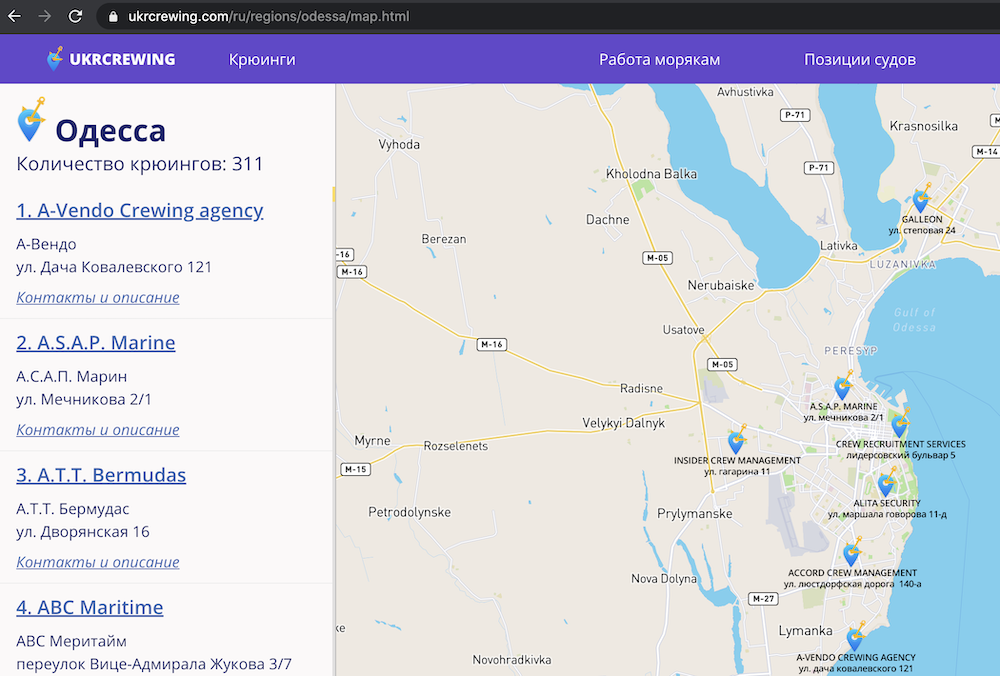Click the Одесса heading text

pyautogui.click(x=110, y=131)
